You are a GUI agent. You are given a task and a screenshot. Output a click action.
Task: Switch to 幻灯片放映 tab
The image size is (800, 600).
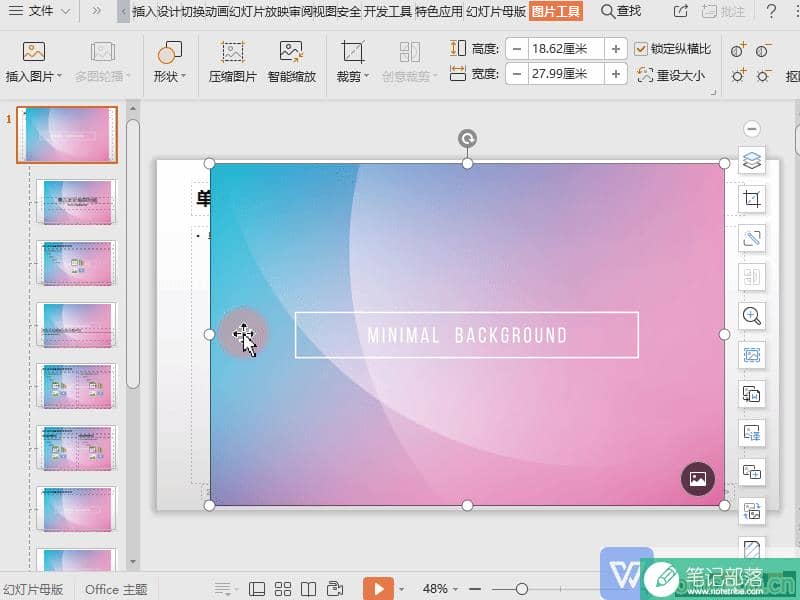258,11
